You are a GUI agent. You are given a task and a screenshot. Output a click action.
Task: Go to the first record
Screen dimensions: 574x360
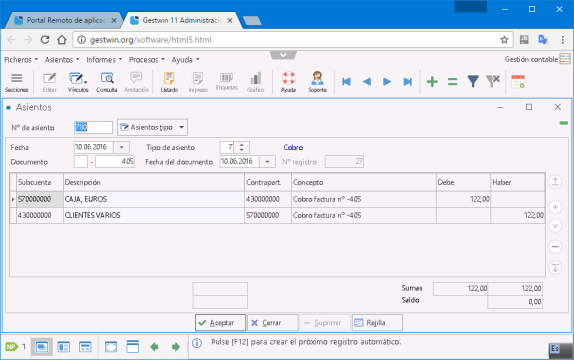click(346, 81)
